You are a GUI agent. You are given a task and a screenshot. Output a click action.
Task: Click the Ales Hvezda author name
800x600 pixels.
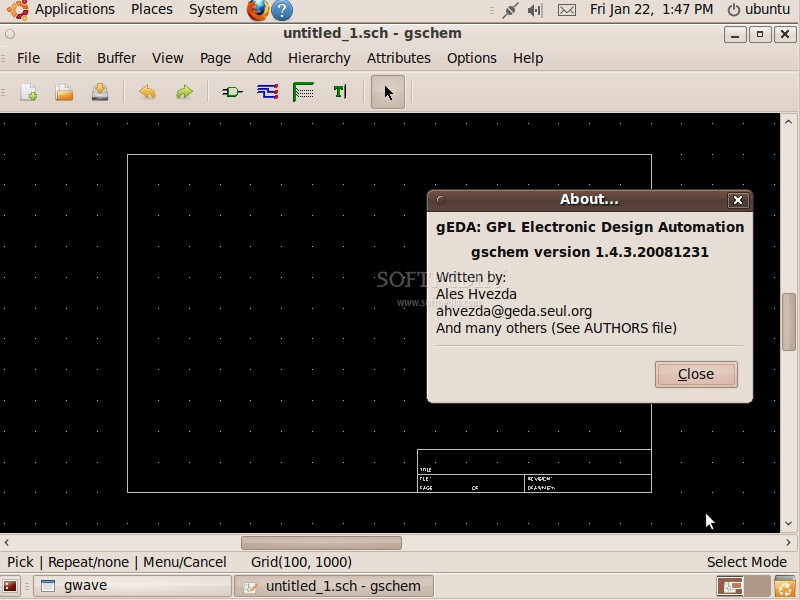pos(476,294)
